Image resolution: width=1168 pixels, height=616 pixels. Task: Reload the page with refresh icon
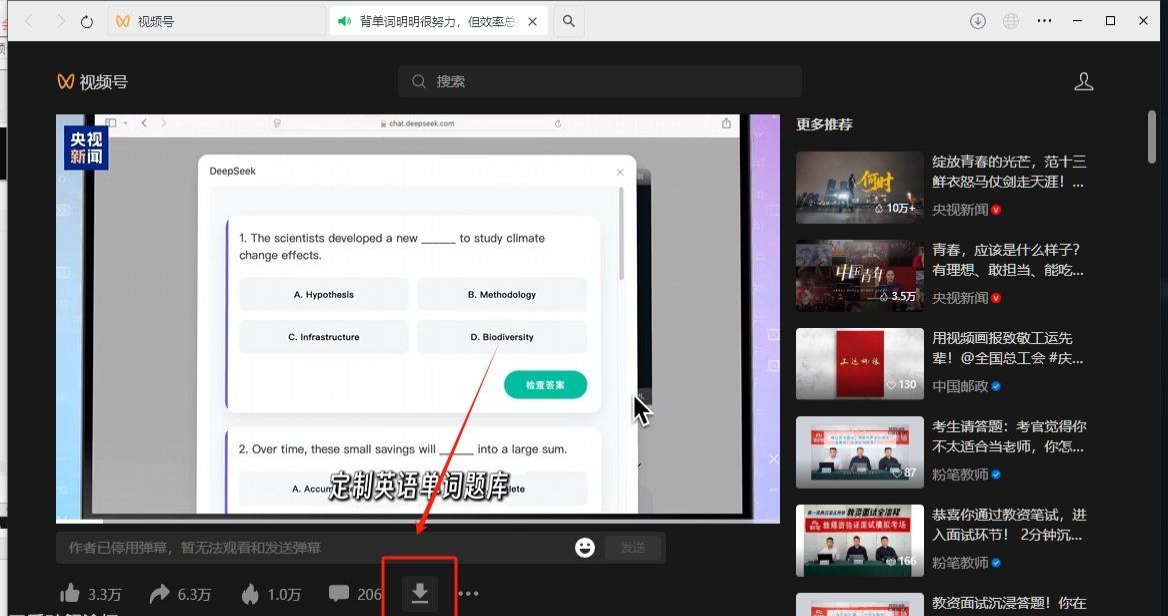tap(87, 22)
